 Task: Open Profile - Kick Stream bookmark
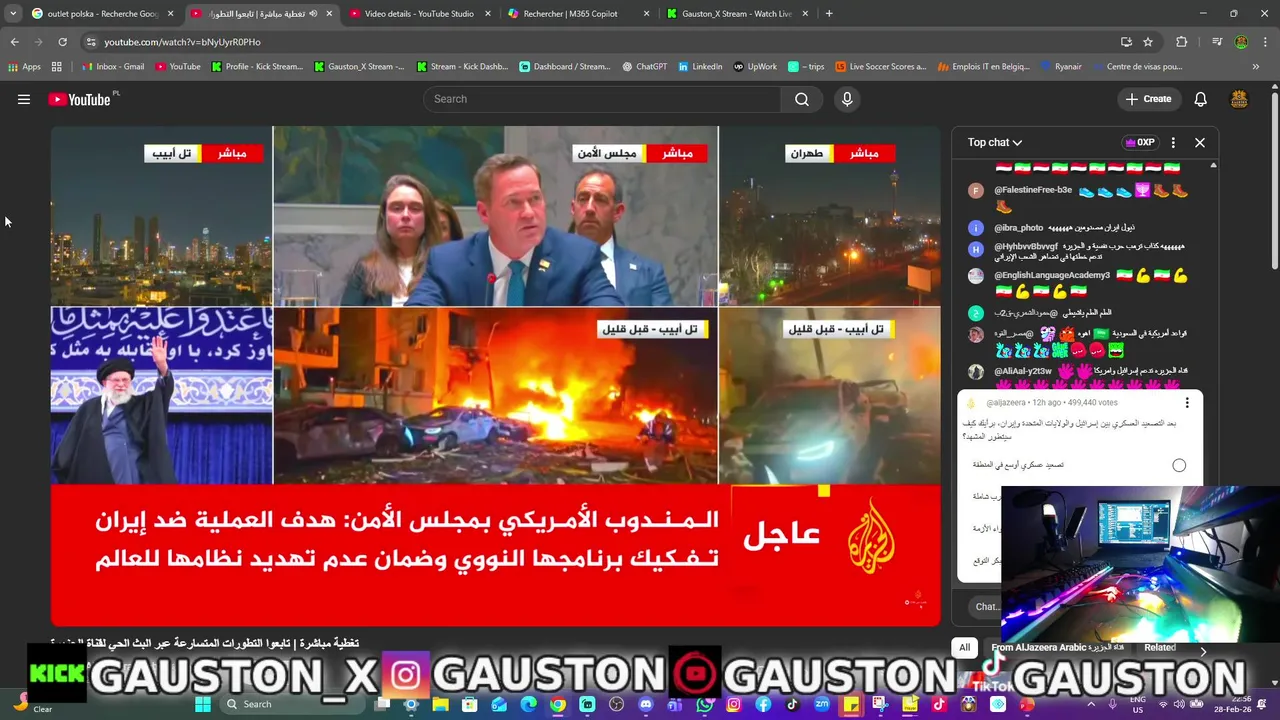256,67
